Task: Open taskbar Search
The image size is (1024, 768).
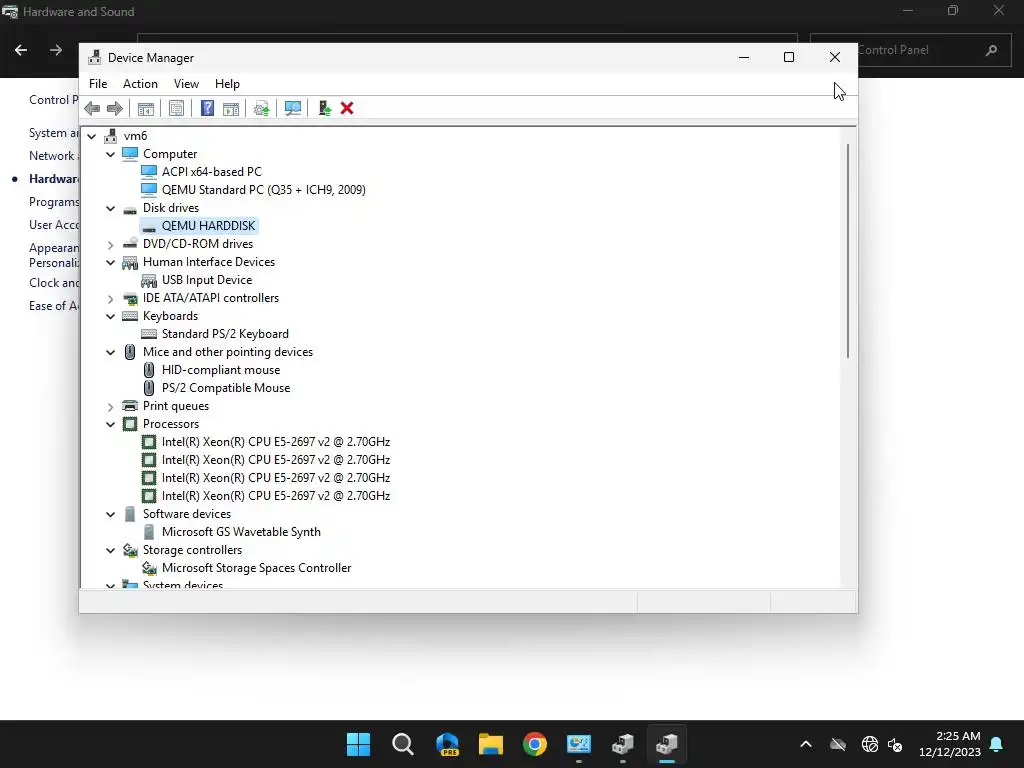Action: point(402,744)
